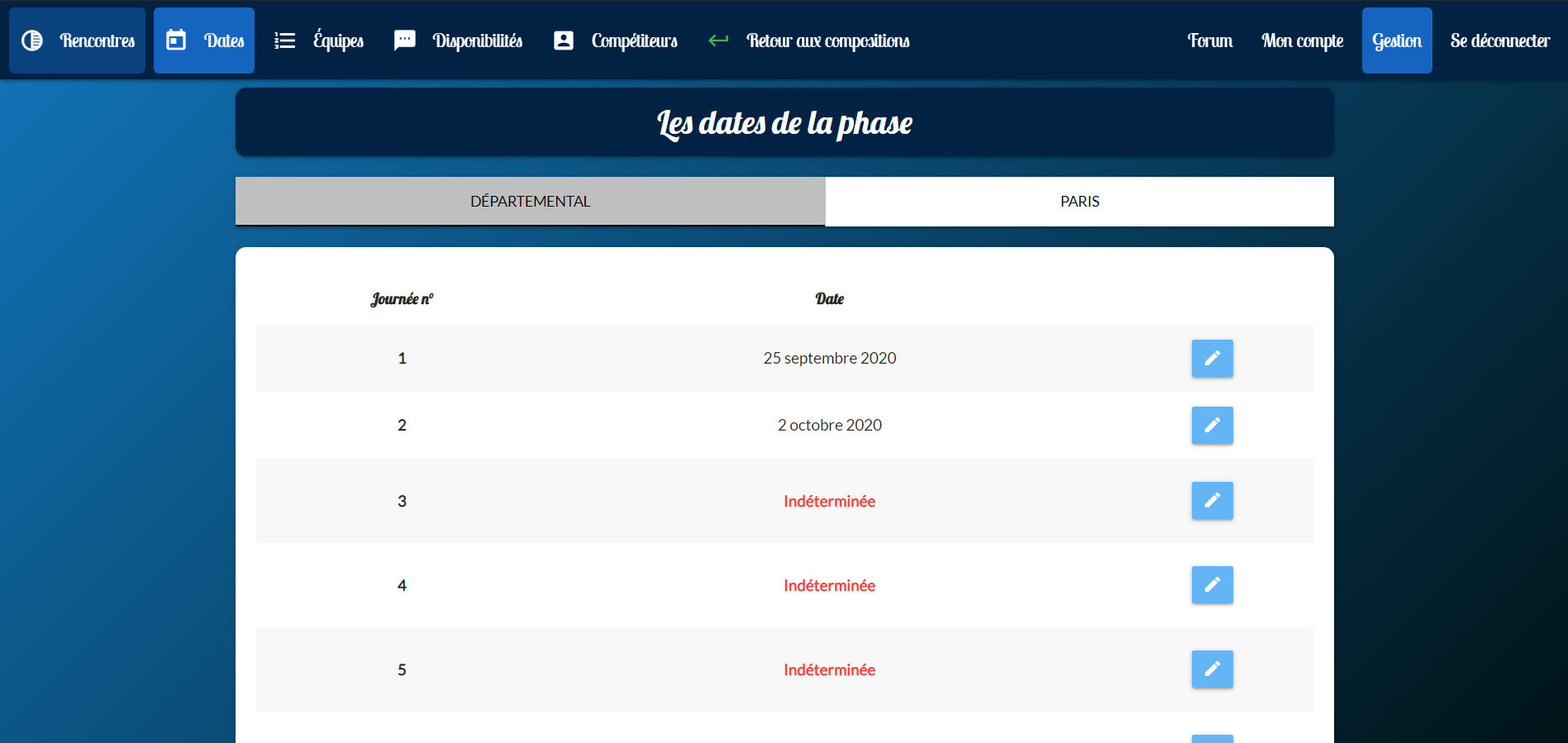The height and width of the screenshot is (743, 1568).
Task: Click the date 25 septembre 2020
Action: [830, 359]
